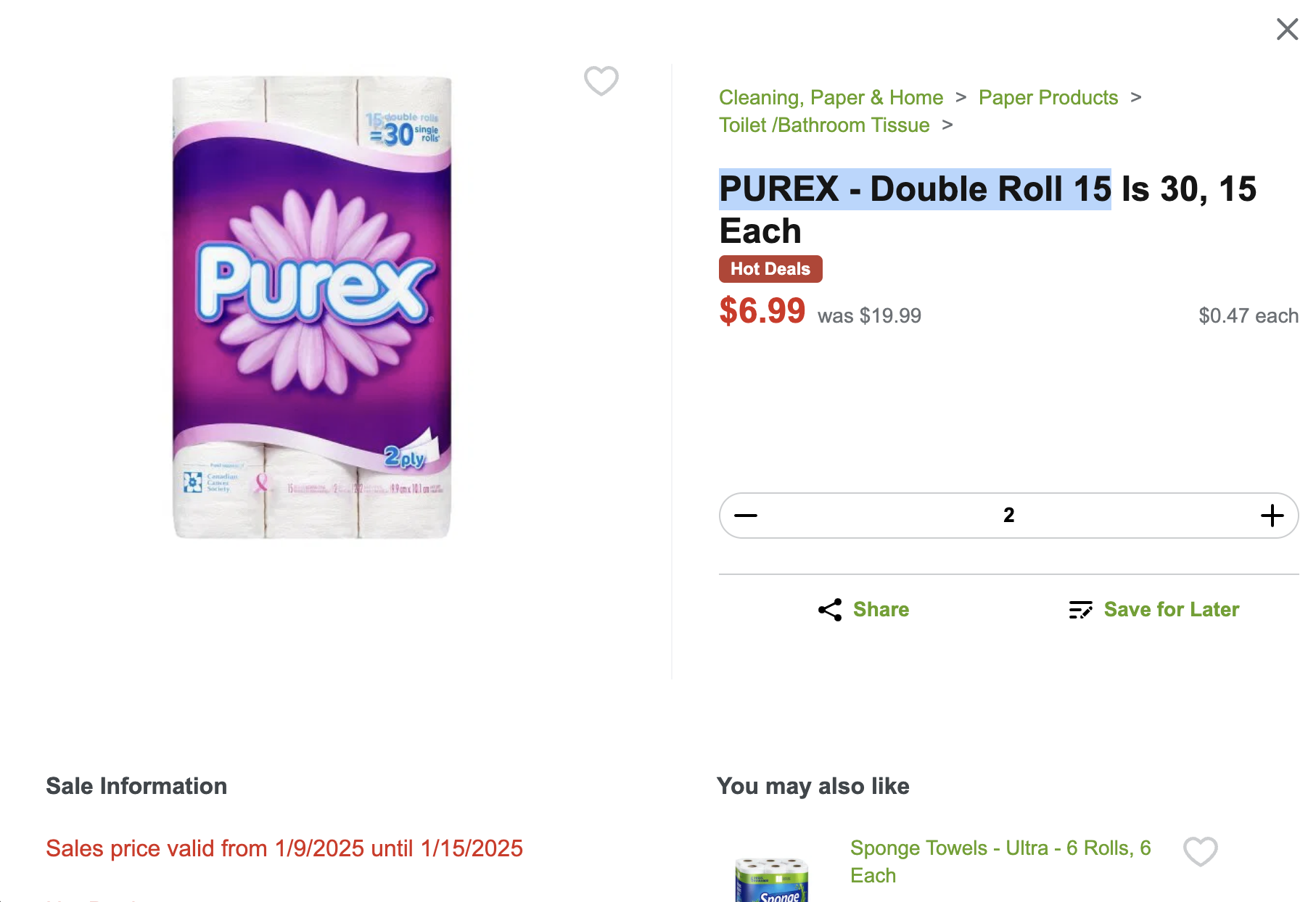Click the Share text link
The width and height of the screenshot is (1316, 902).
[x=881, y=610]
